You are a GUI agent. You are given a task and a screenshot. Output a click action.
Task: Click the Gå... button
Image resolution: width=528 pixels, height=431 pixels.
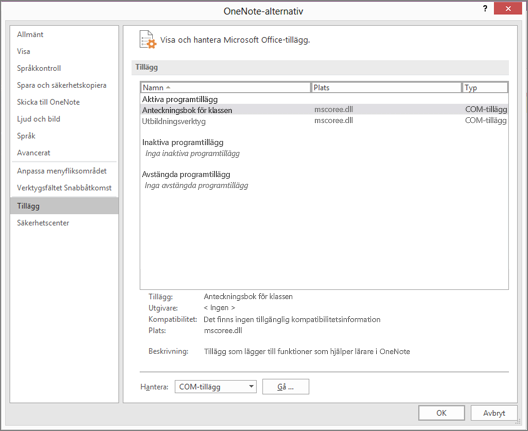pos(286,387)
